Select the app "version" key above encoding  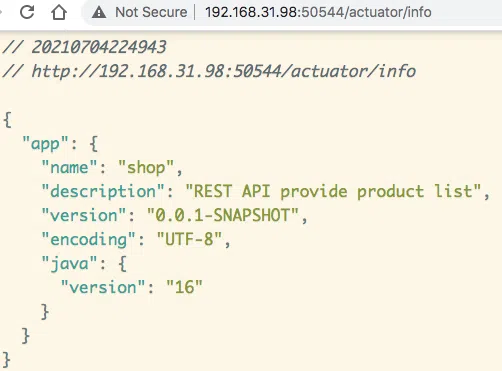[84, 215]
